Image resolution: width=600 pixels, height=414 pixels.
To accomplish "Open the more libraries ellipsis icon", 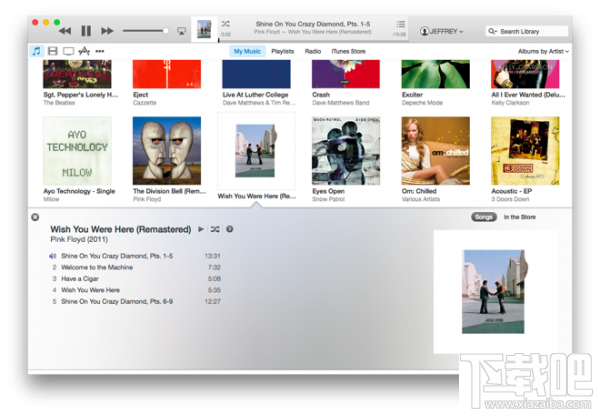I will 100,51.
